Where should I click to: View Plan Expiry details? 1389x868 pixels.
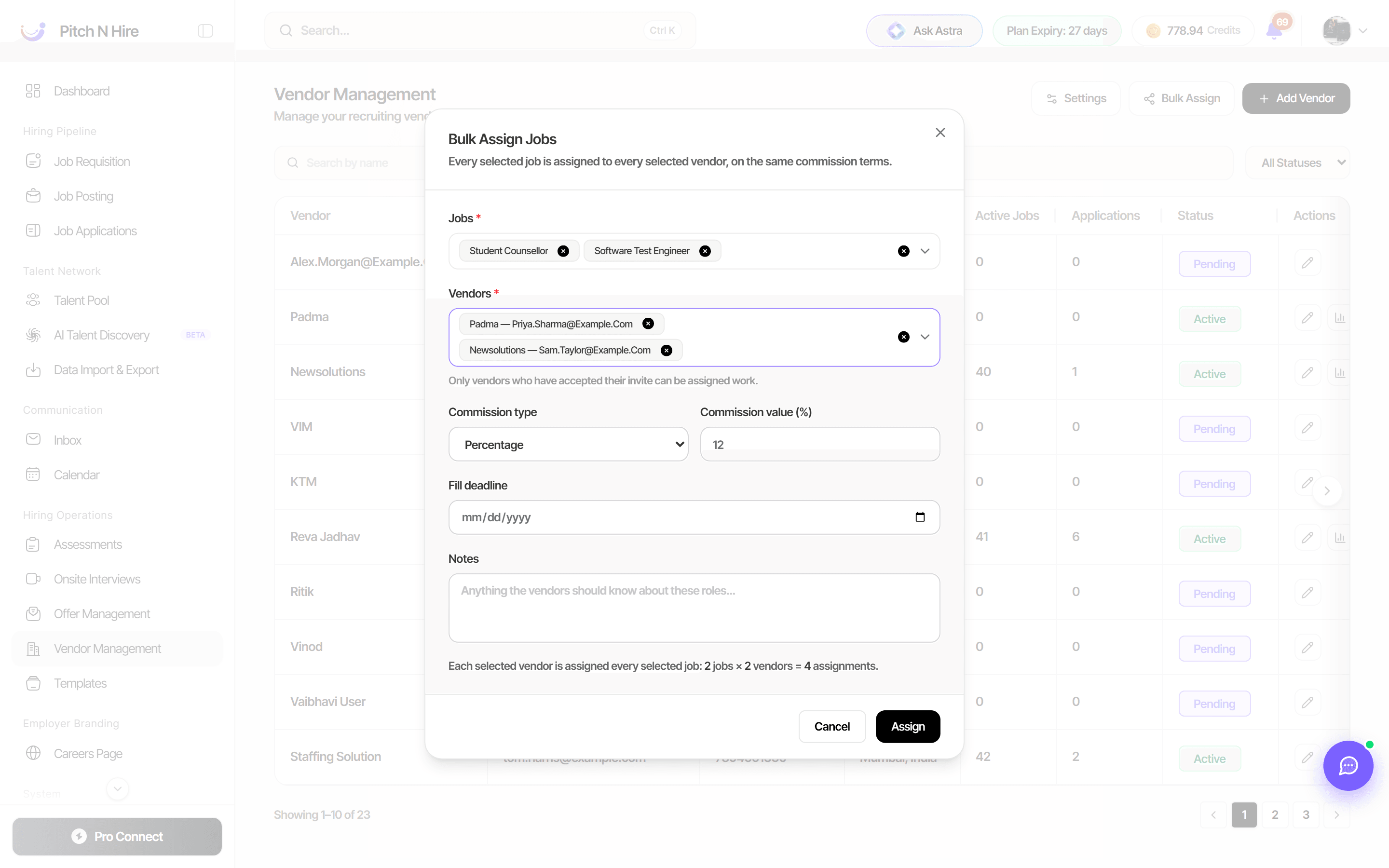[x=1056, y=31]
